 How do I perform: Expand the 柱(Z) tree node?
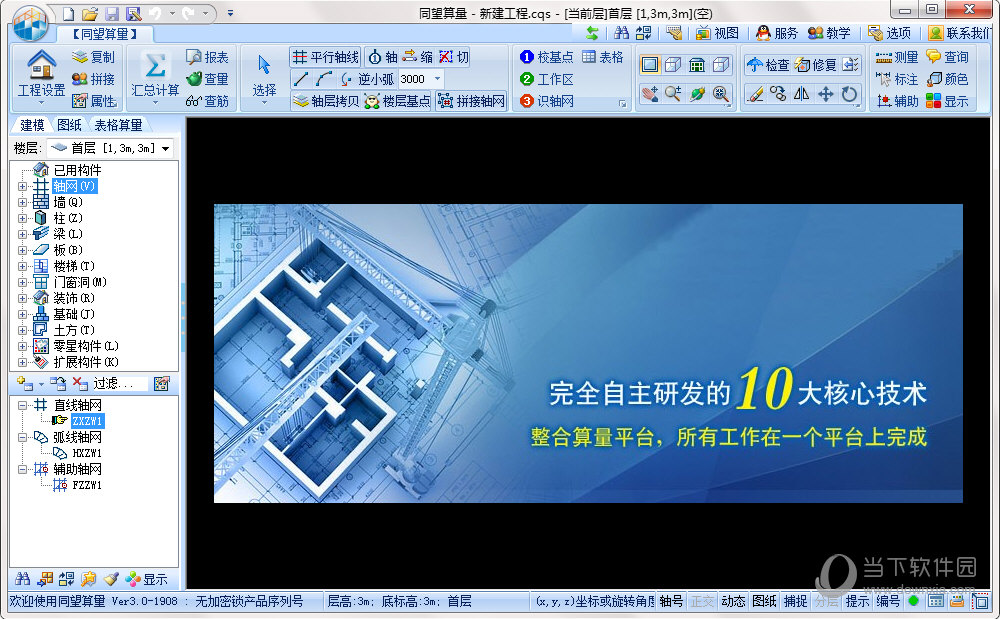(x=22, y=218)
